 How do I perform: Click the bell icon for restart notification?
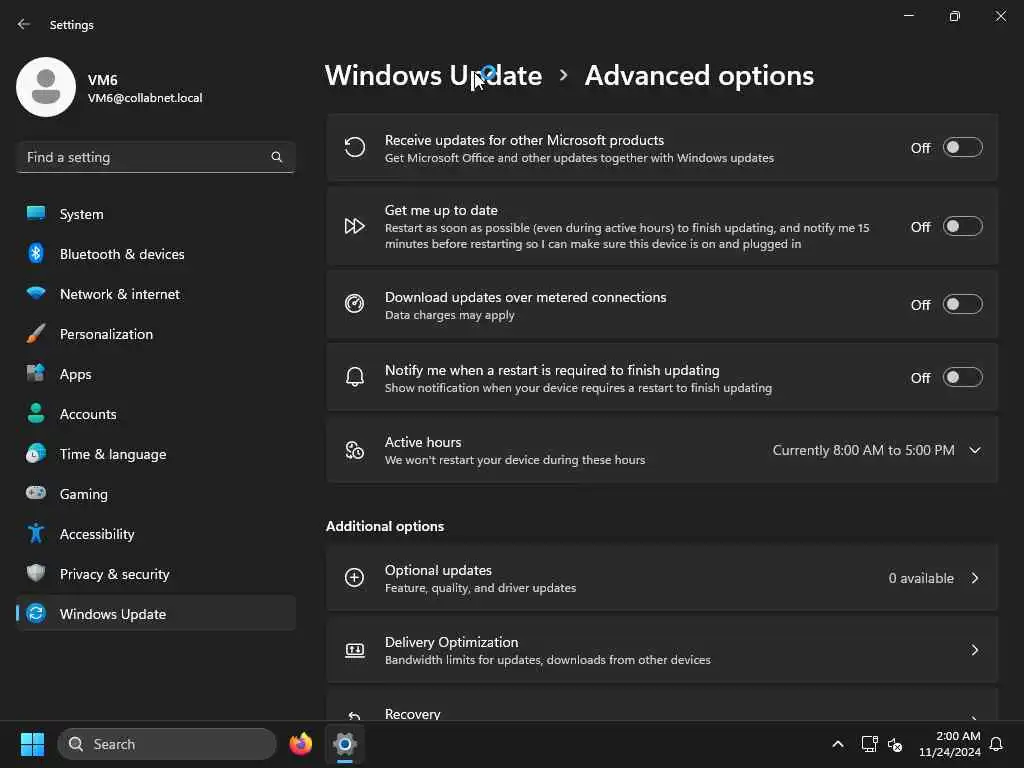point(355,377)
